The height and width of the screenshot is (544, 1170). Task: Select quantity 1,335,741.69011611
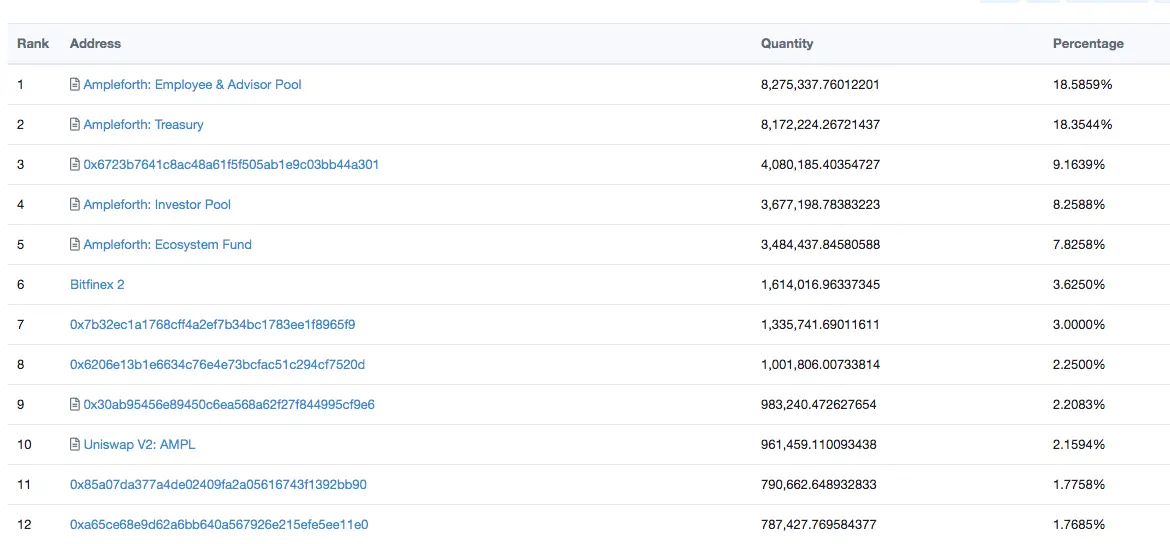click(x=820, y=325)
